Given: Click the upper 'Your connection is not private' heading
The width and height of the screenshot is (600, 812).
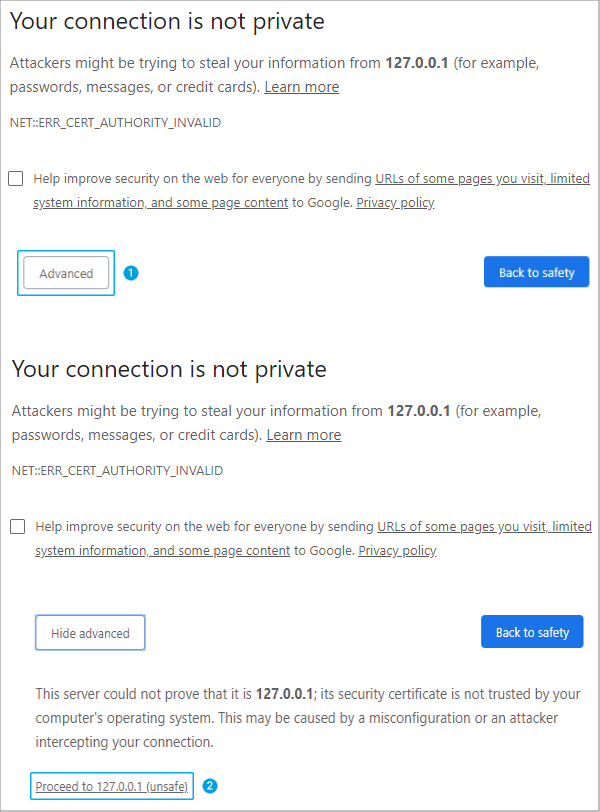Looking at the screenshot, I should click(167, 21).
